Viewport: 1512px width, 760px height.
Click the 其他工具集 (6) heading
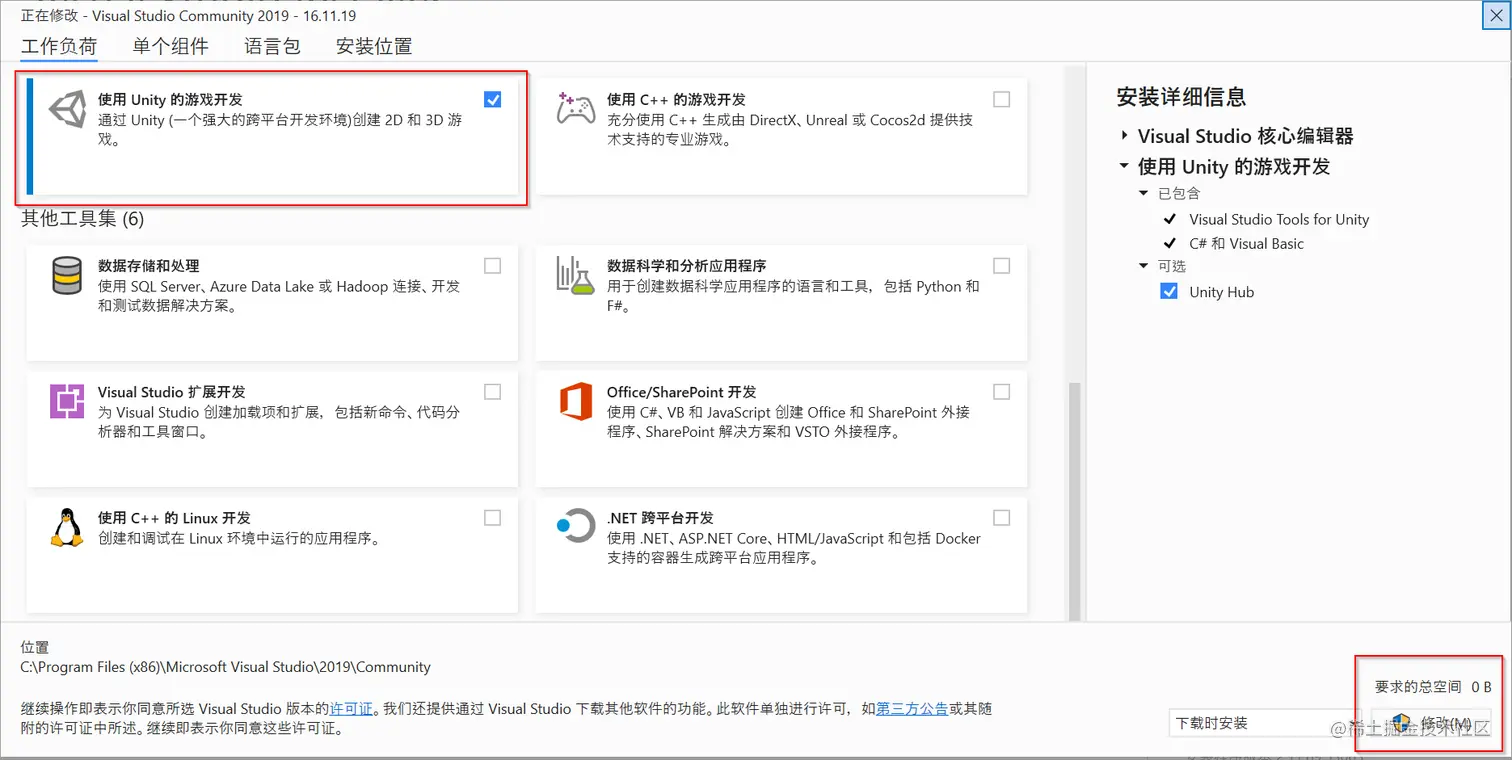(83, 219)
